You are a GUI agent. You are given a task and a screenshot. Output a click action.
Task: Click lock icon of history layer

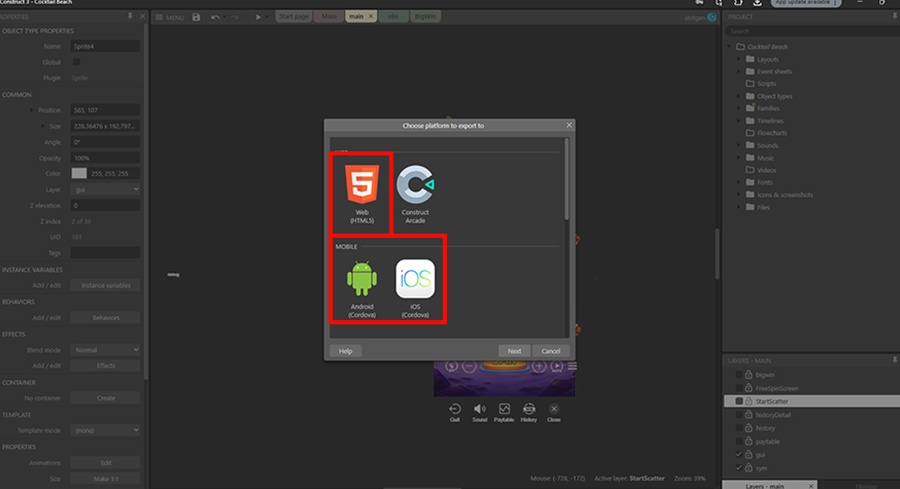[748, 428]
